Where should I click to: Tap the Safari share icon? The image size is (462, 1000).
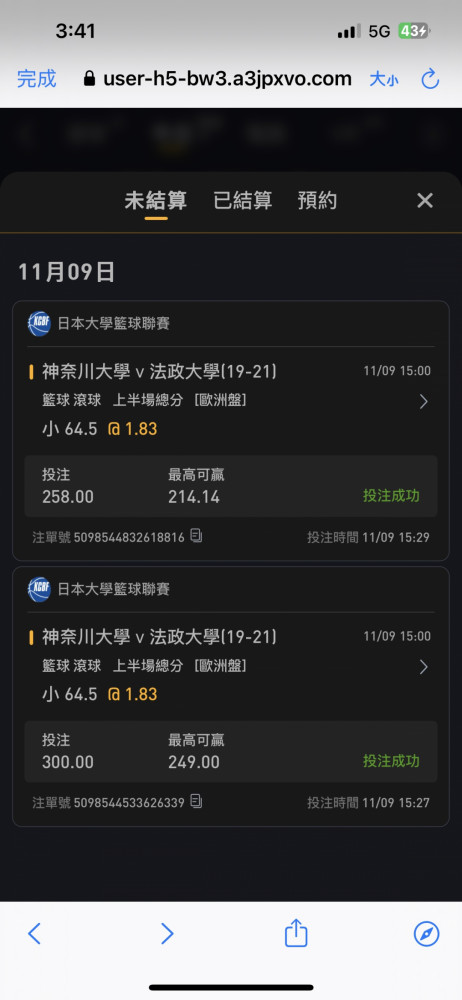[296, 933]
